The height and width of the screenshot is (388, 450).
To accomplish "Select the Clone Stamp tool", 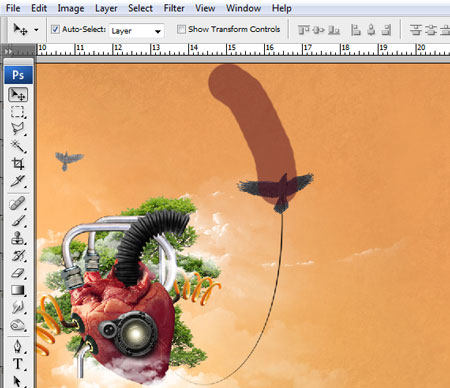I will [x=17, y=238].
